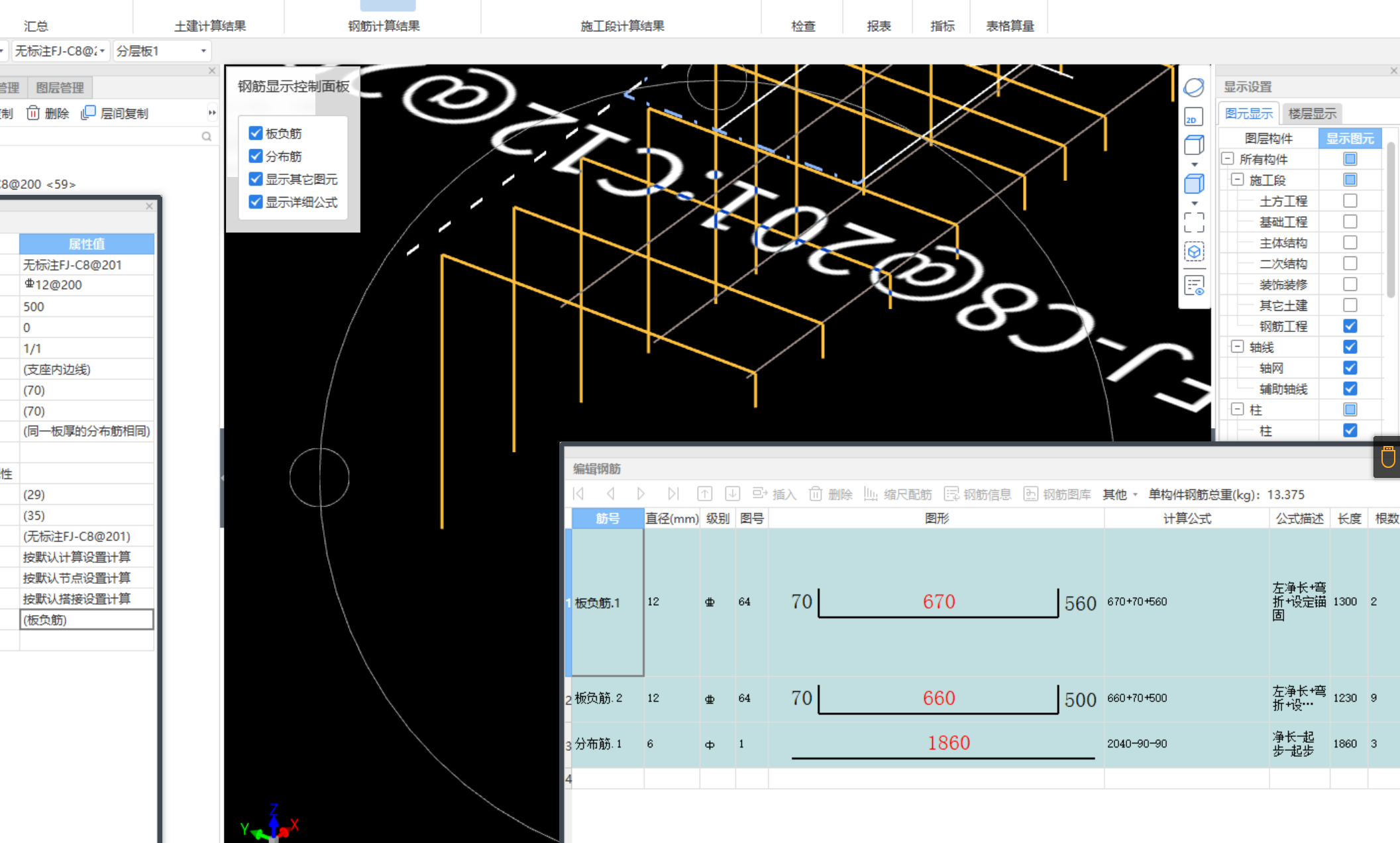Viewport: 1400px width, 843px height.
Task: Open 钢筋计算结果 menu tab
Action: pos(384,26)
